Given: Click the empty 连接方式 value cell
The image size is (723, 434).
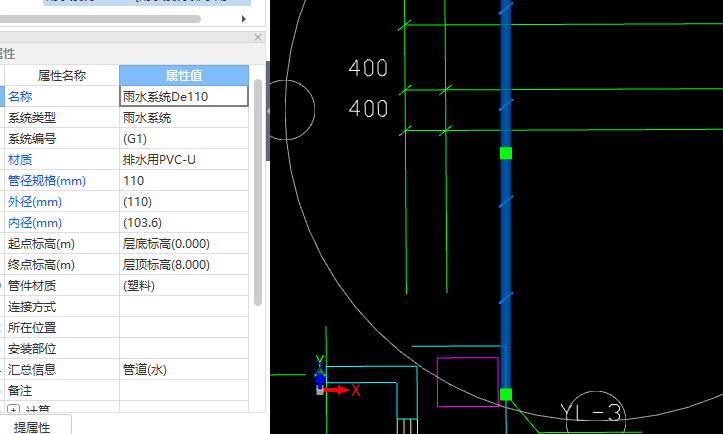Looking at the screenshot, I should [184, 307].
